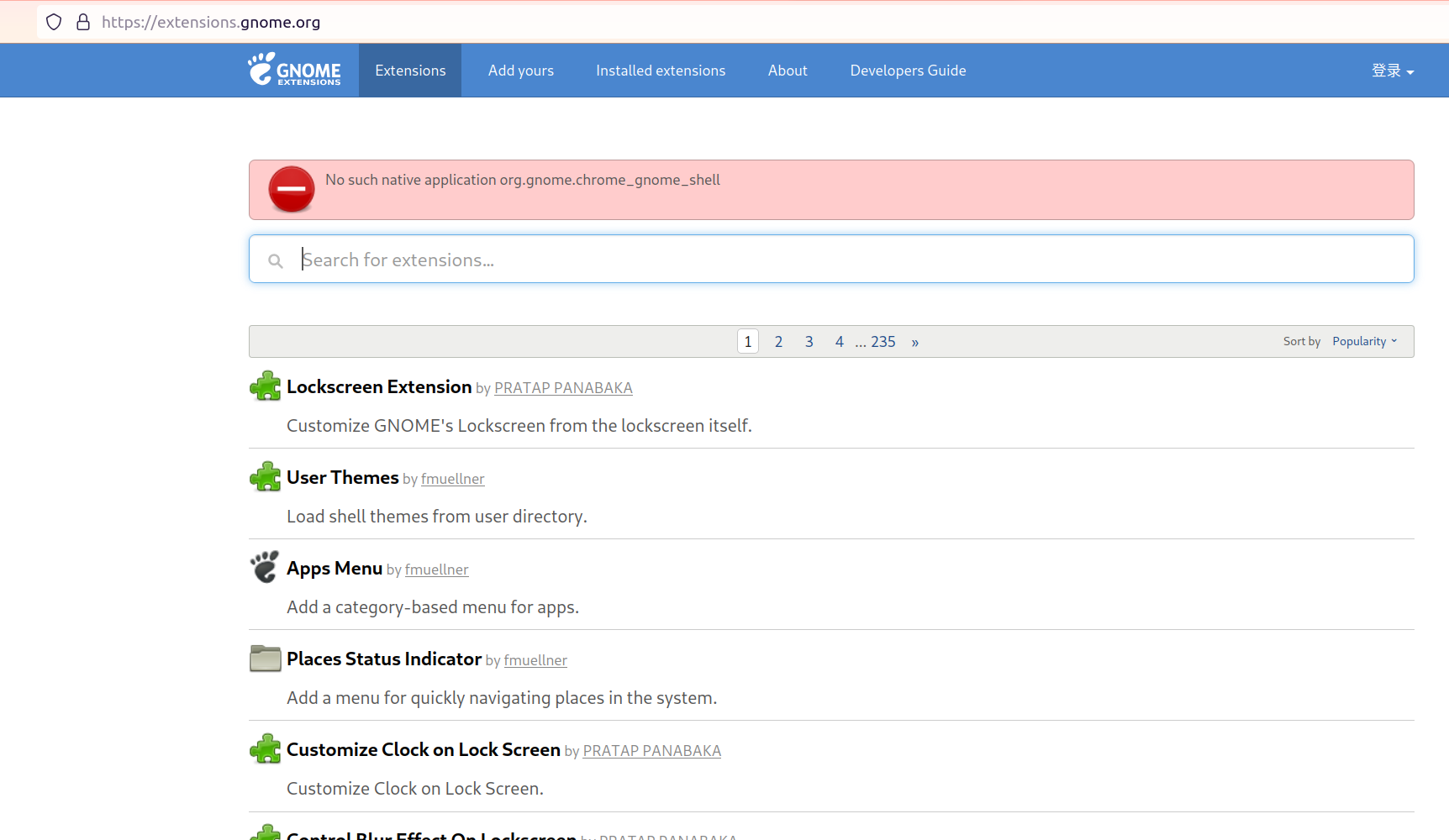This screenshot has height=840, width=1449.
Task: Open the Apps Menu extension
Action: point(335,569)
